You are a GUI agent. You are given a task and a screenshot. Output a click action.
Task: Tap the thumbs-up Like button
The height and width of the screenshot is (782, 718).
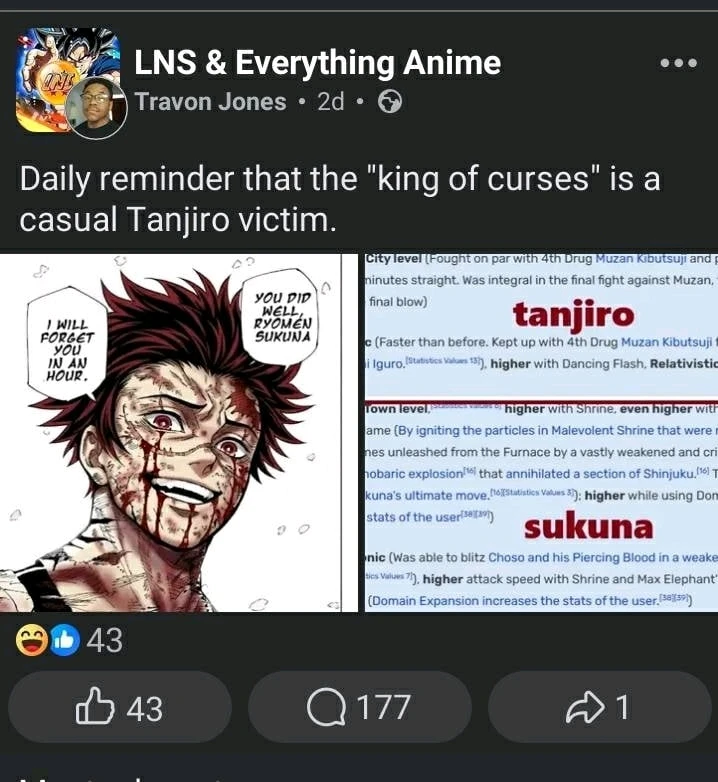120,707
